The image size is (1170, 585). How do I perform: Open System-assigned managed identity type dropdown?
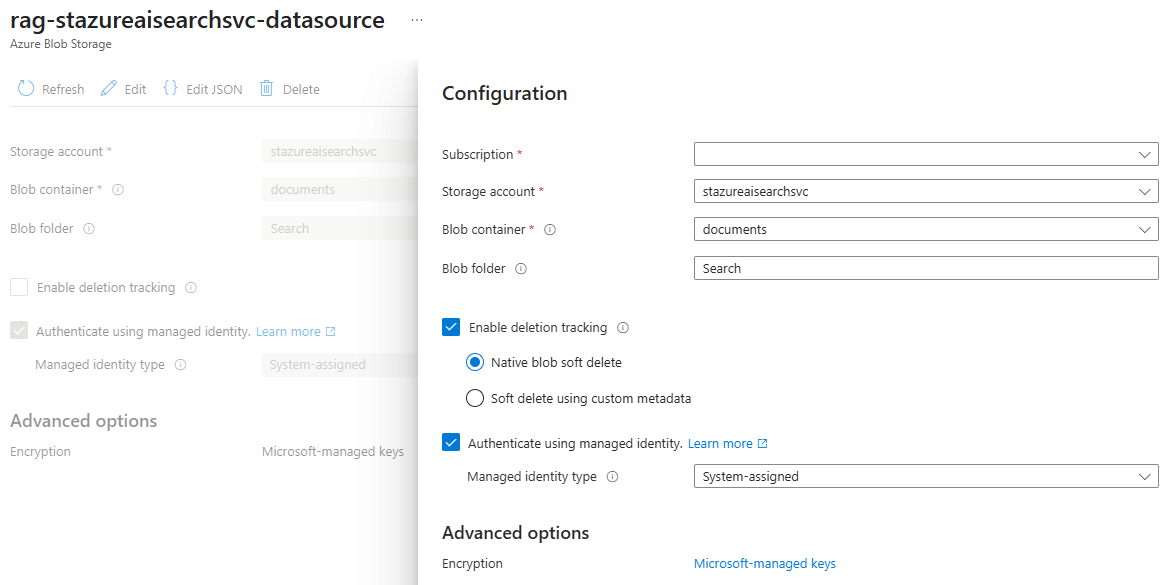[x=926, y=476]
